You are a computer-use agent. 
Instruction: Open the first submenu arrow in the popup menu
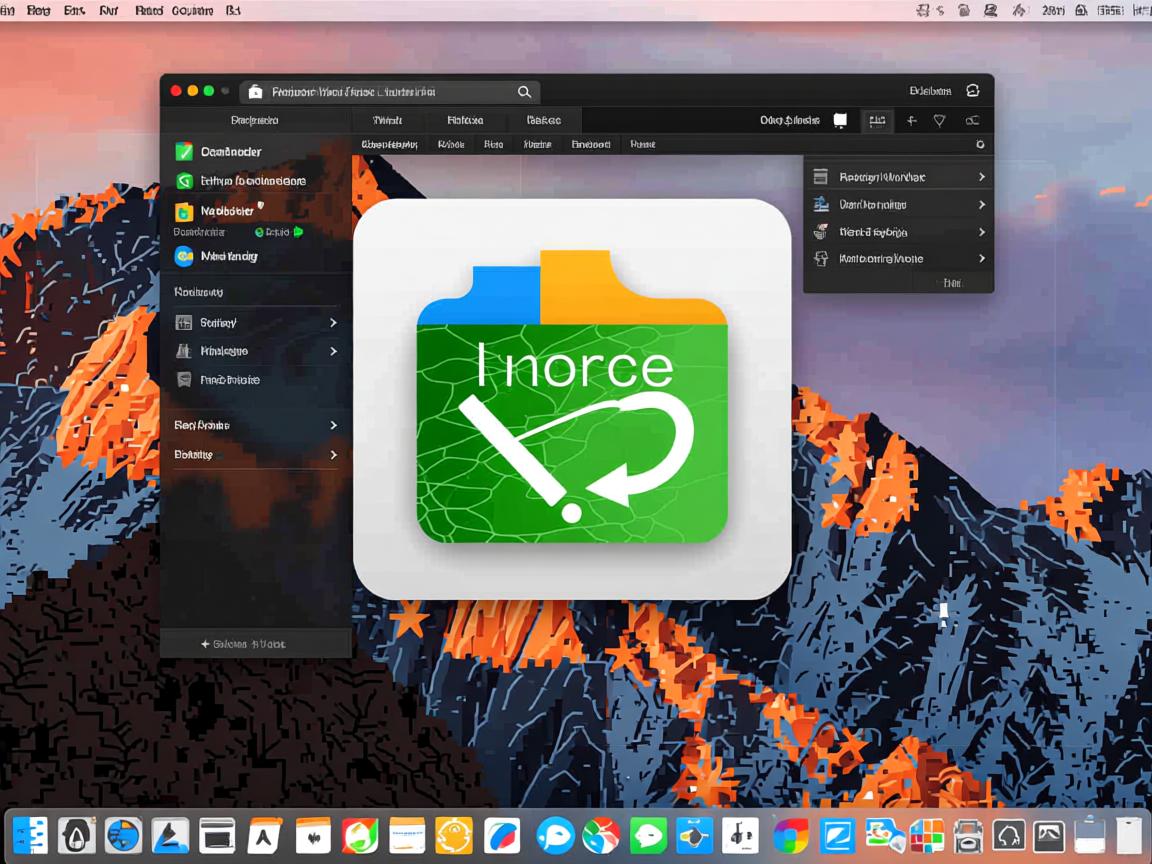[981, 177]
